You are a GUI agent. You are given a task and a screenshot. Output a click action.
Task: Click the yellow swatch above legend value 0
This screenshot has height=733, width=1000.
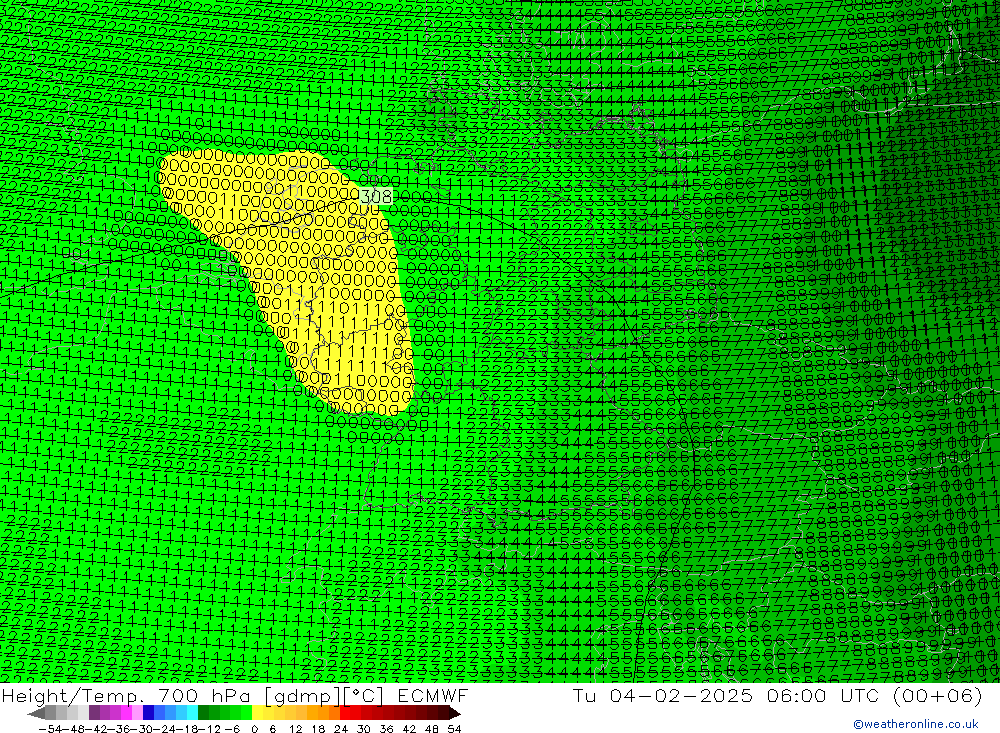(257, 713)
